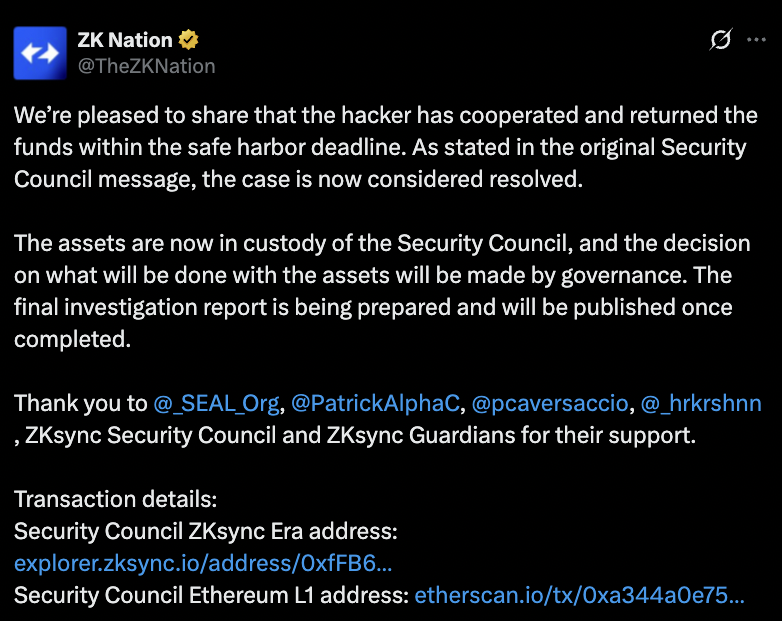Click the @pcaversaccio mention

pyautogui.click(x=549, y=404)
